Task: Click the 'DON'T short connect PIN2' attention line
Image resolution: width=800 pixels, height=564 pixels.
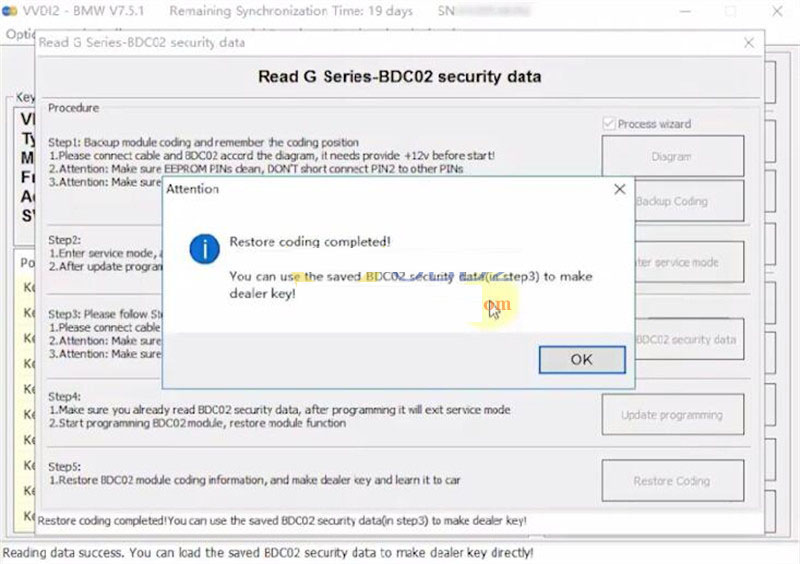Action: tap(256, 168)
